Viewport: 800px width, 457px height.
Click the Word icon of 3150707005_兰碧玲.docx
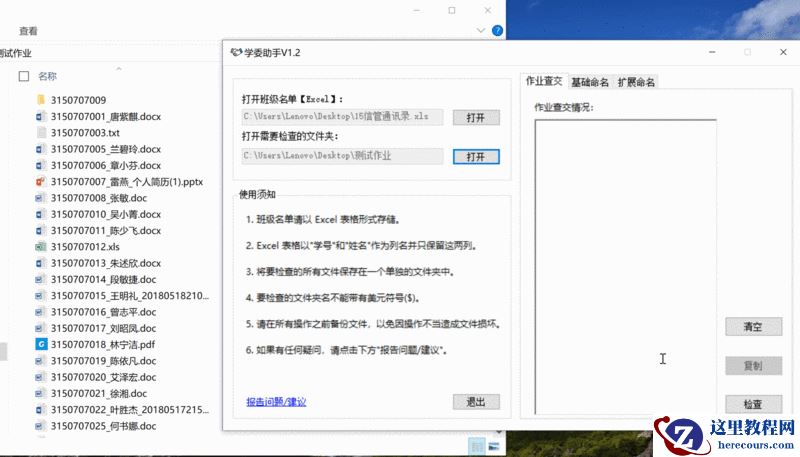click(x=41, y=149)
